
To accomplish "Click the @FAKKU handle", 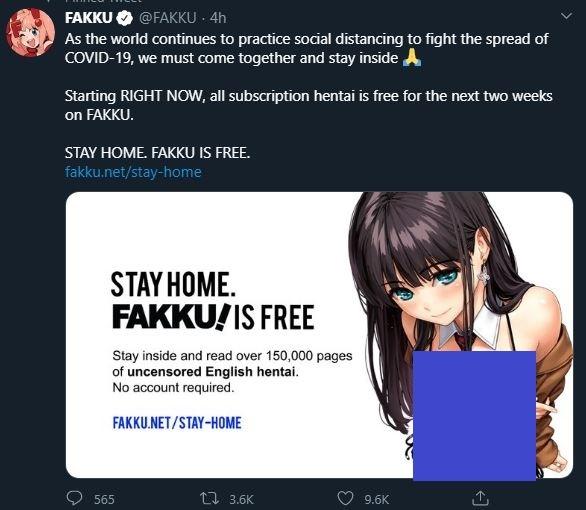I will coord(167,18).
